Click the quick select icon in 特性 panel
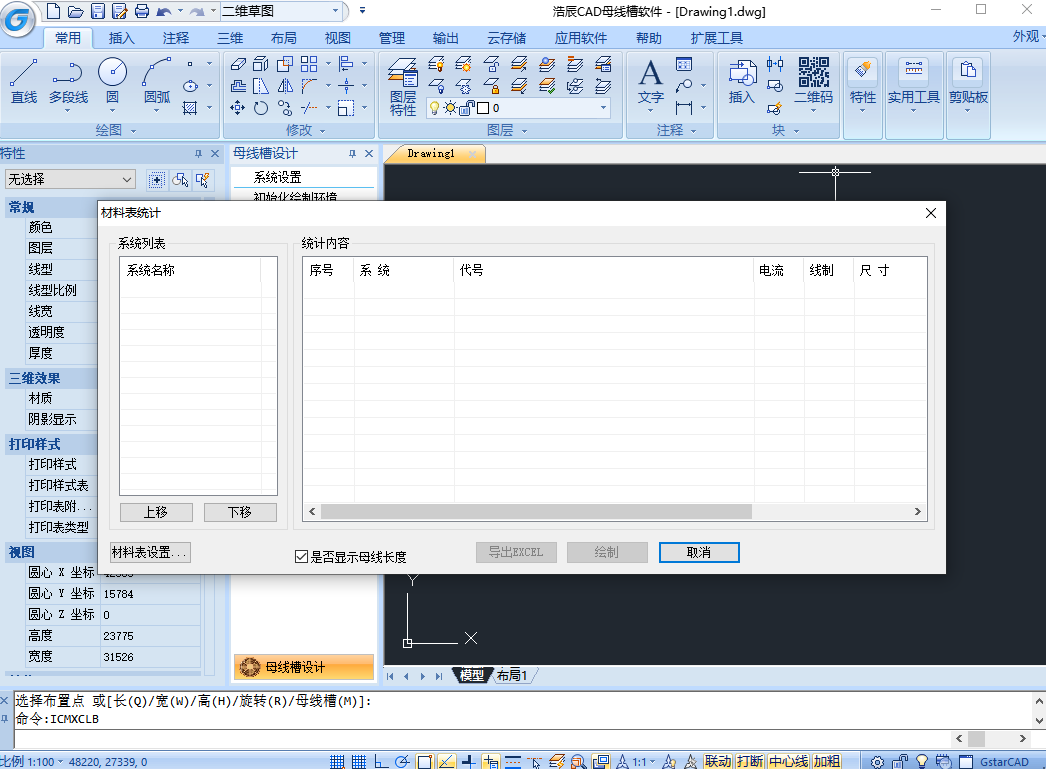The height and width of the screenshot is (769, 1046). (x=202, y=179)
